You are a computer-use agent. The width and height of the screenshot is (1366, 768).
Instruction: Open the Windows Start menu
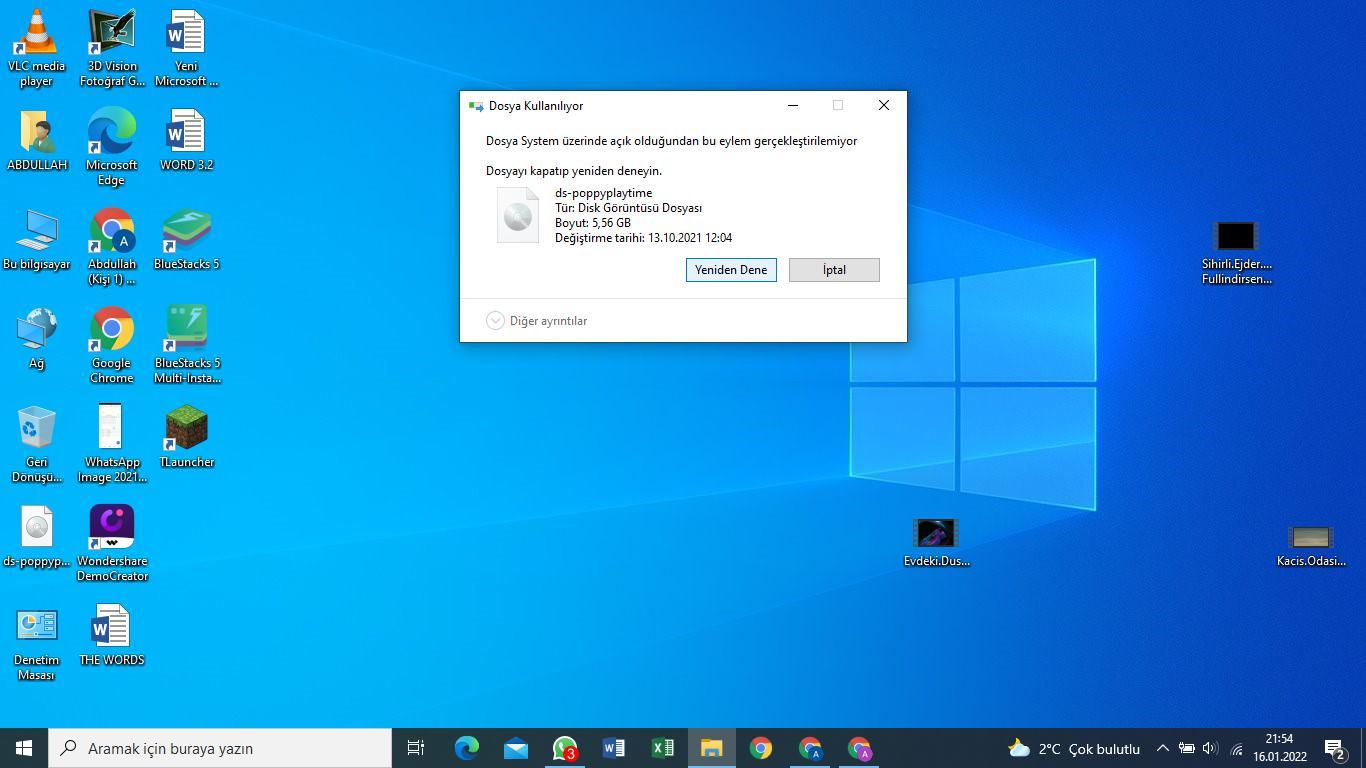point(24,748)
